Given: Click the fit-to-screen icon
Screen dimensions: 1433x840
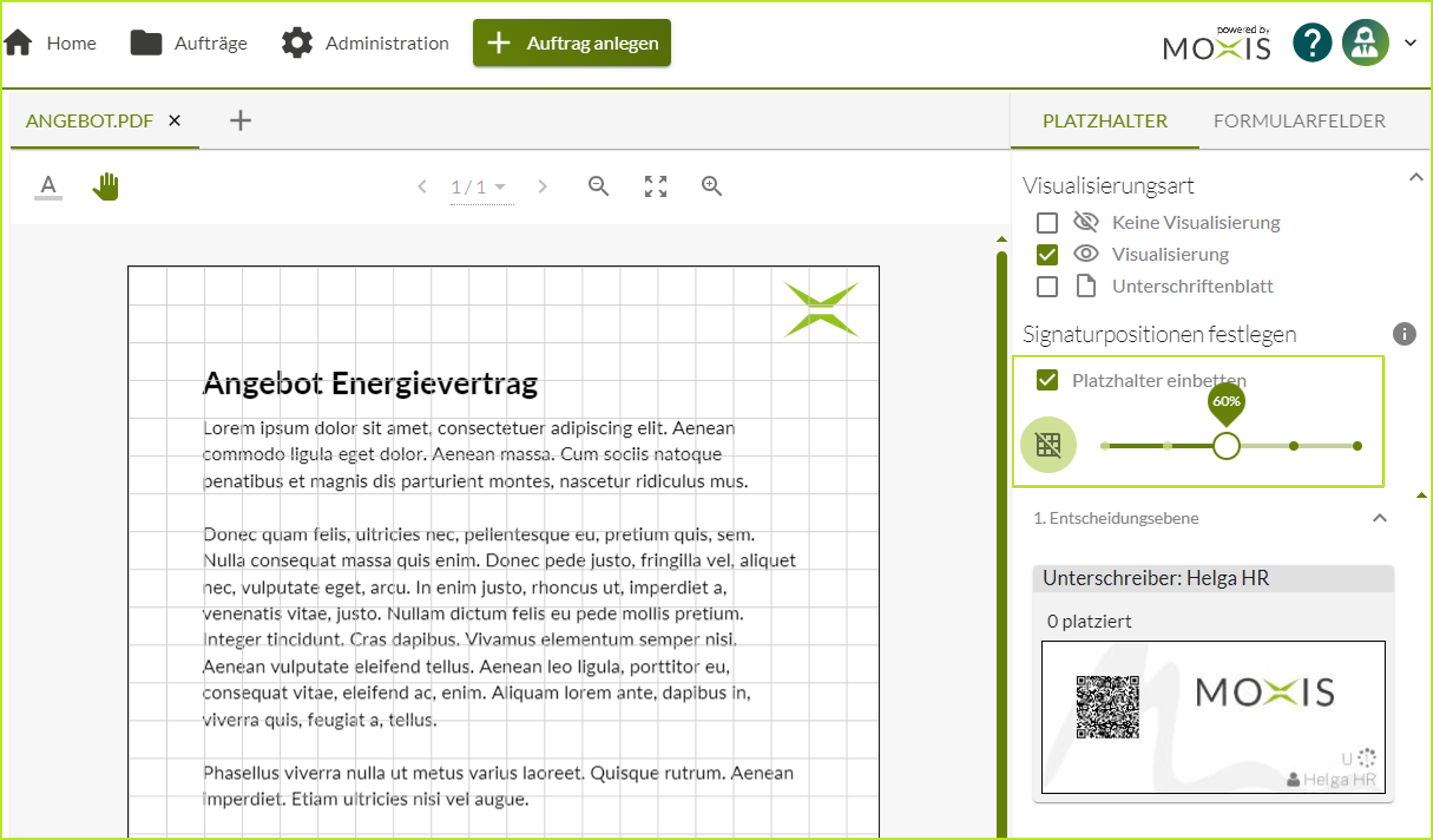Looking at the screenshot, I should tap(655, 186).
